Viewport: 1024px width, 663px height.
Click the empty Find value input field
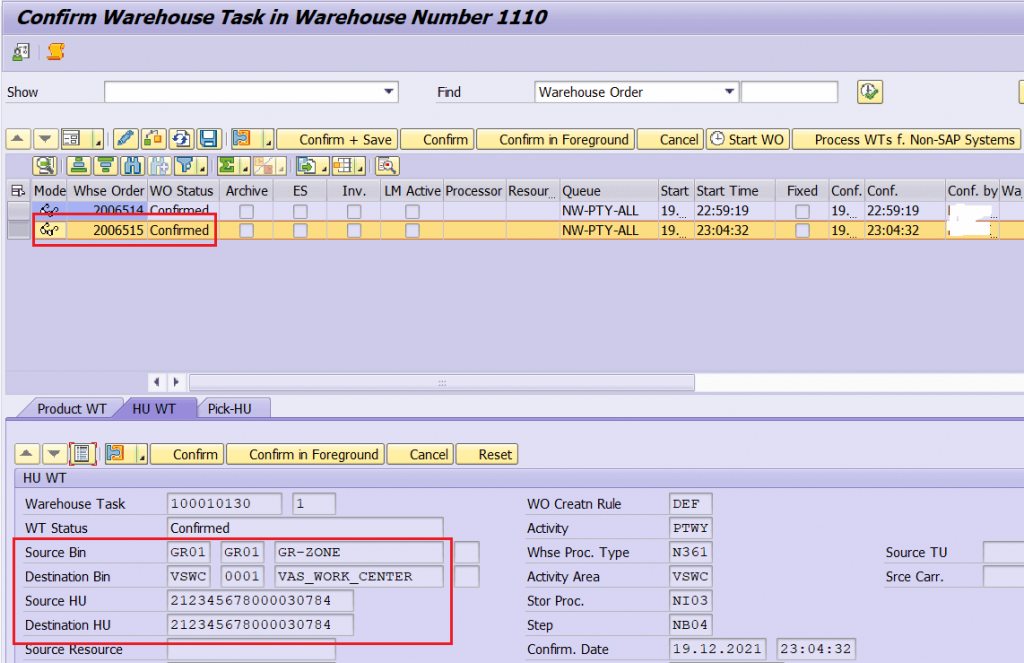coord(789,92)
